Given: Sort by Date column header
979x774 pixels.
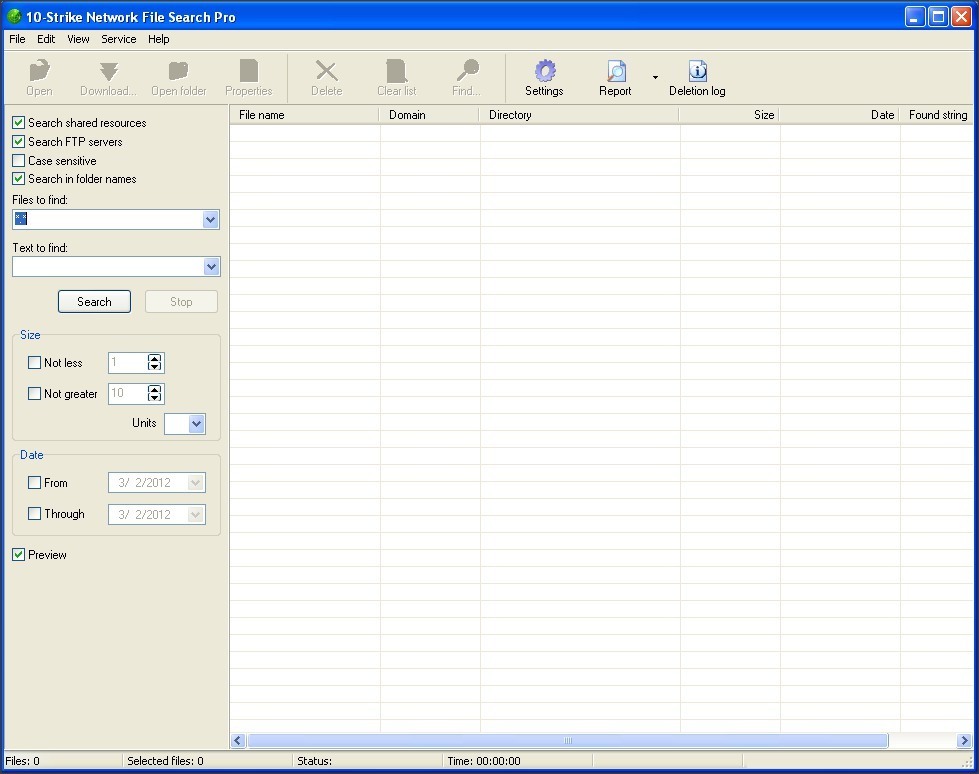Looking at the screenshot, I should pos(839,115).
